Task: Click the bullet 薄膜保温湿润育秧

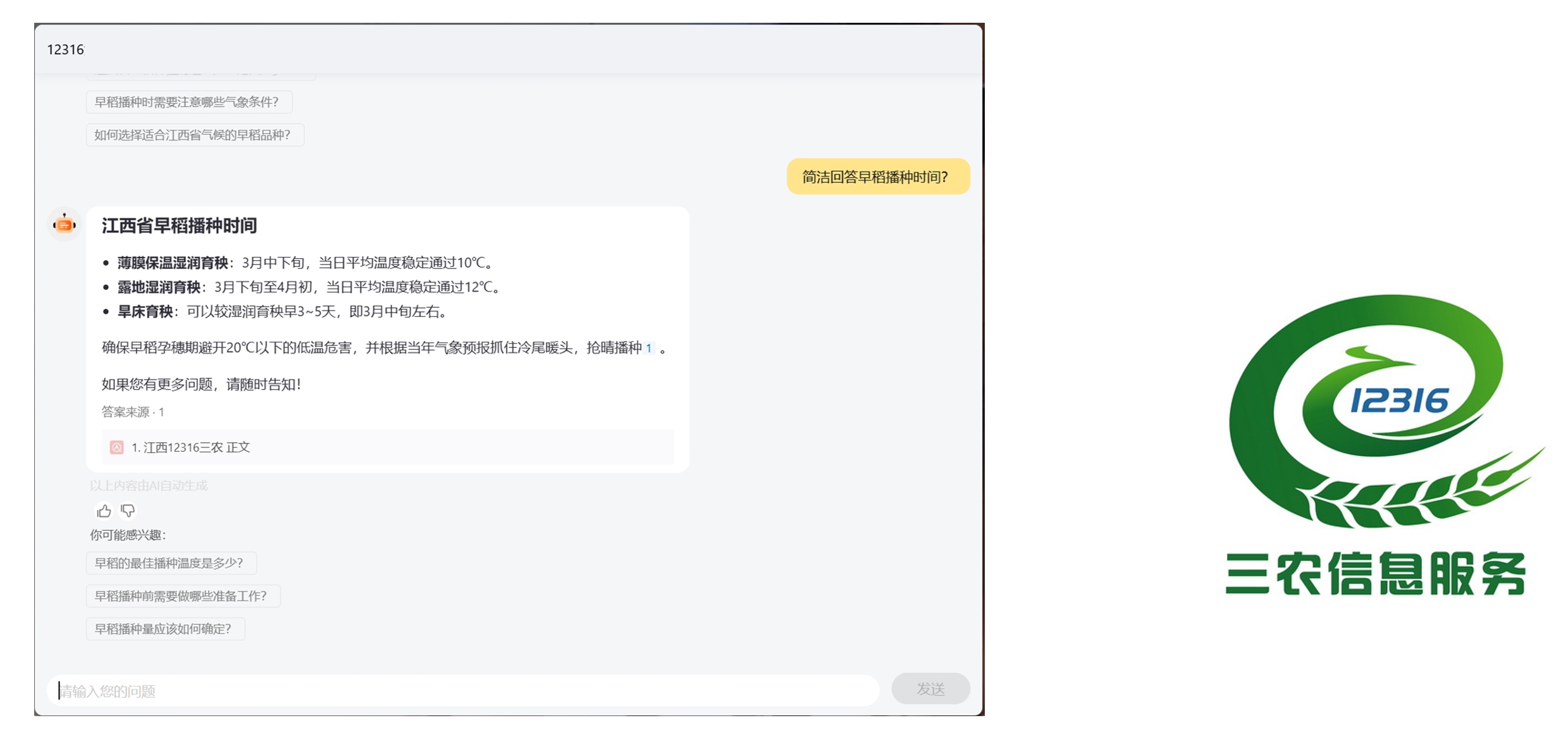Action: pos(173,263)
